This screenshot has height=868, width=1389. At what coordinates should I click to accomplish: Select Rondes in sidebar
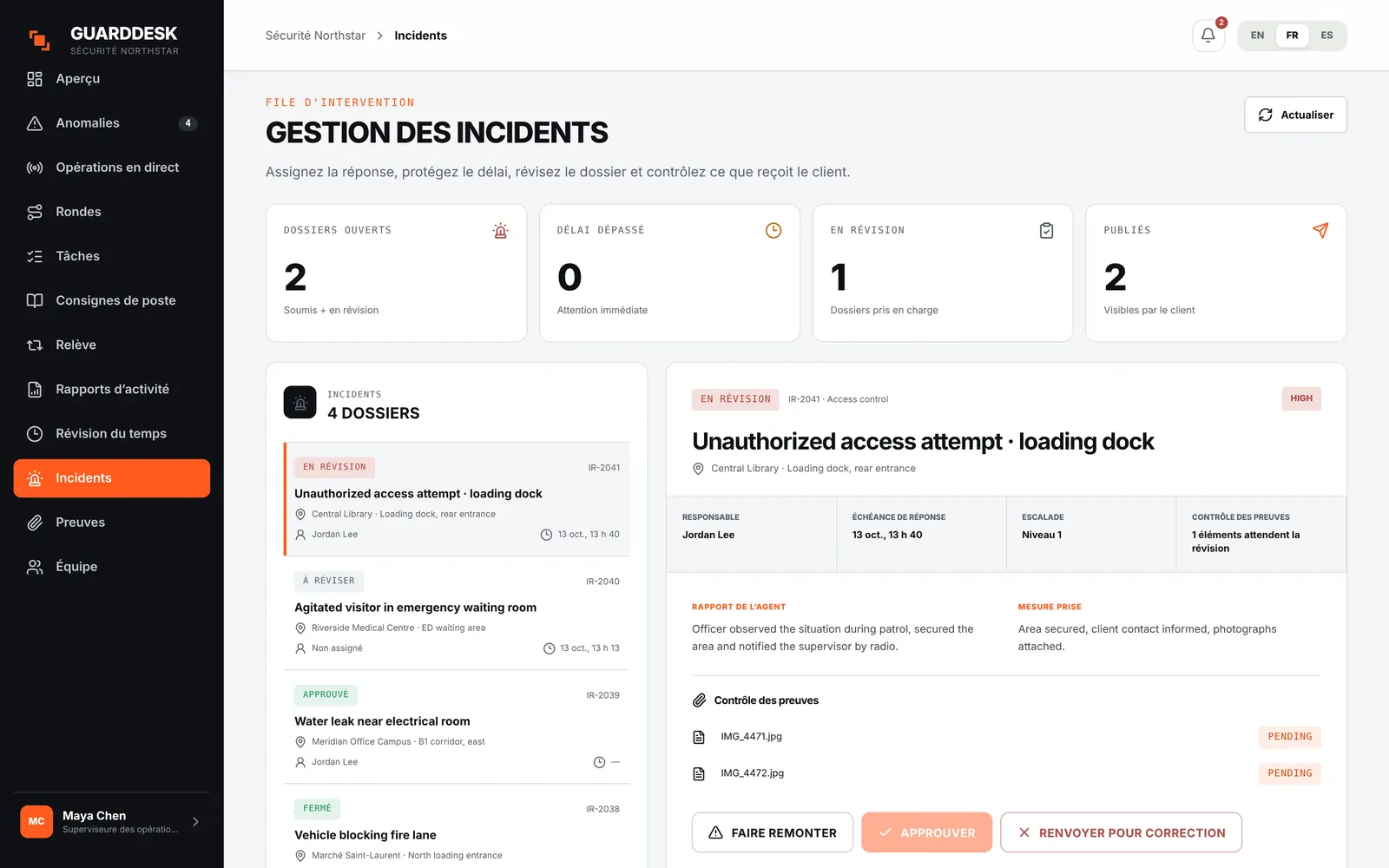112,212
